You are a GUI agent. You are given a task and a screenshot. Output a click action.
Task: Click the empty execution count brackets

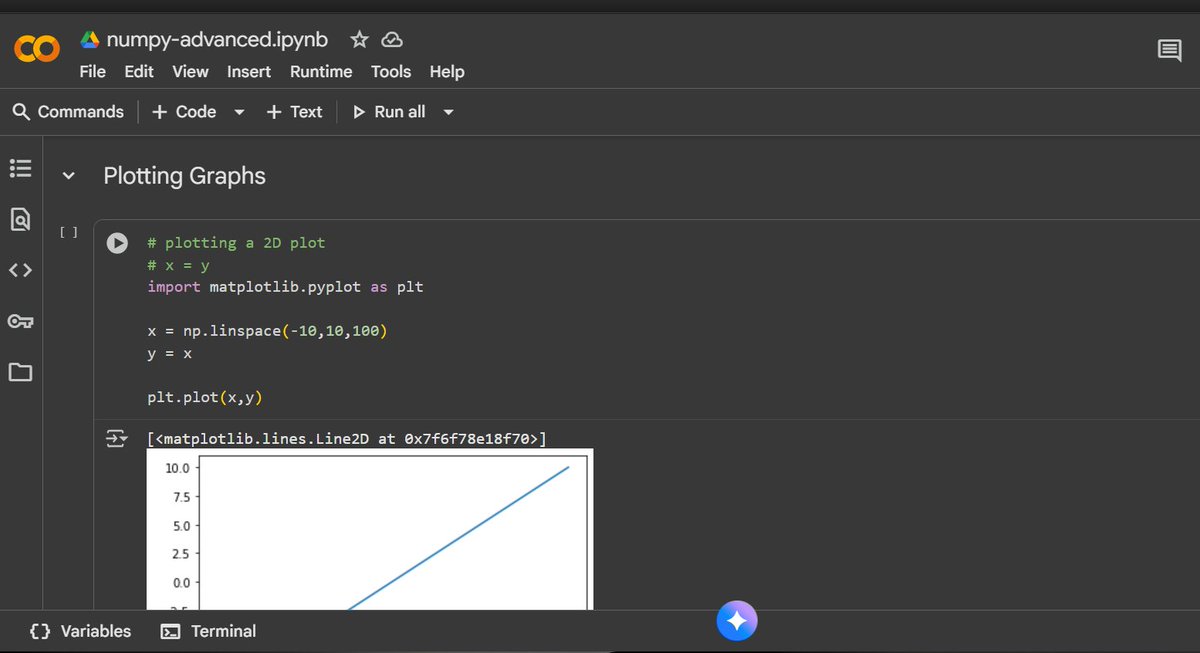(x=68, y=232)
